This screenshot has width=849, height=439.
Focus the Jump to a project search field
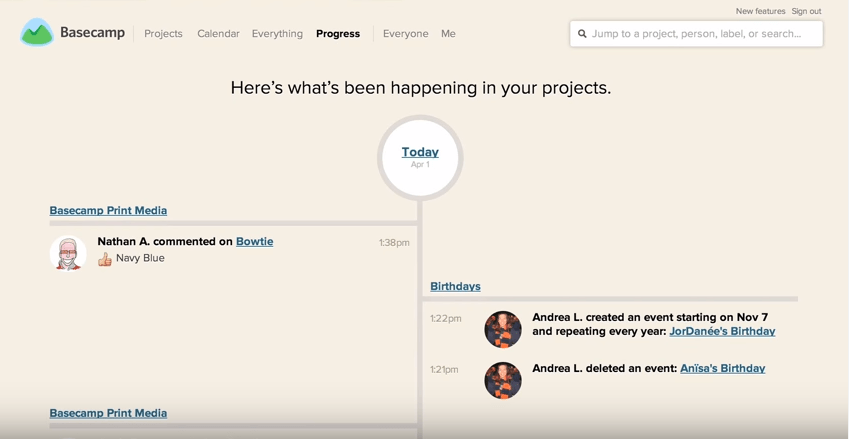696,34
